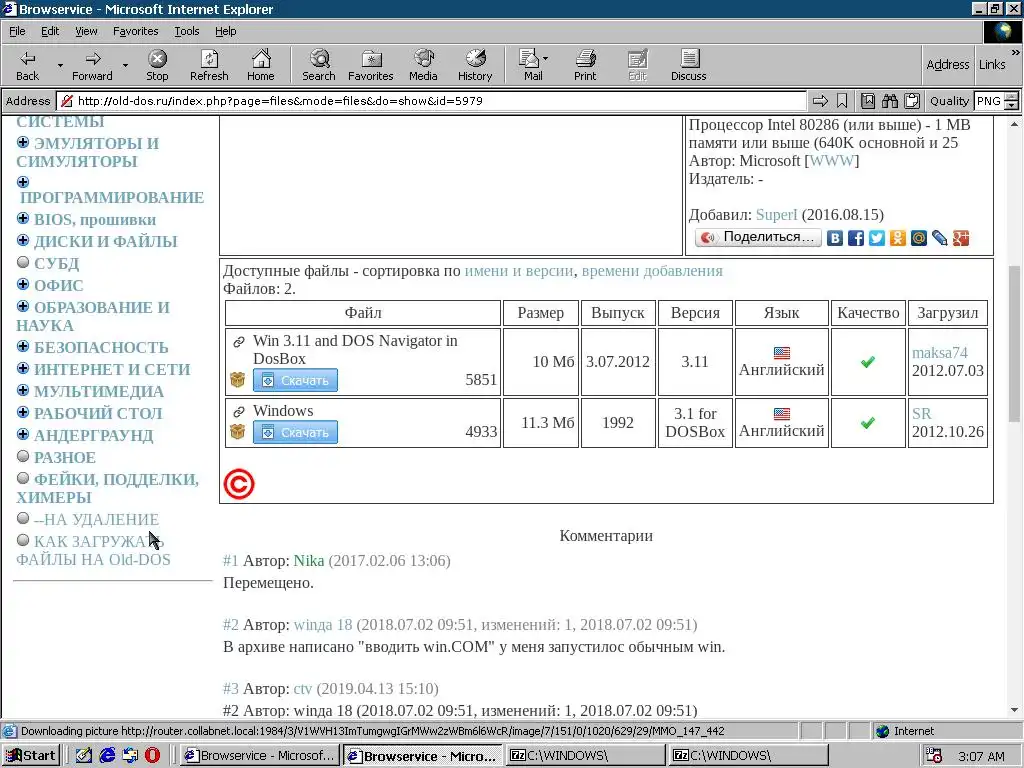The width and height of the screenshot is (1024, 768).
Task: Open the File menu
Action: click(x=17, y=31)
